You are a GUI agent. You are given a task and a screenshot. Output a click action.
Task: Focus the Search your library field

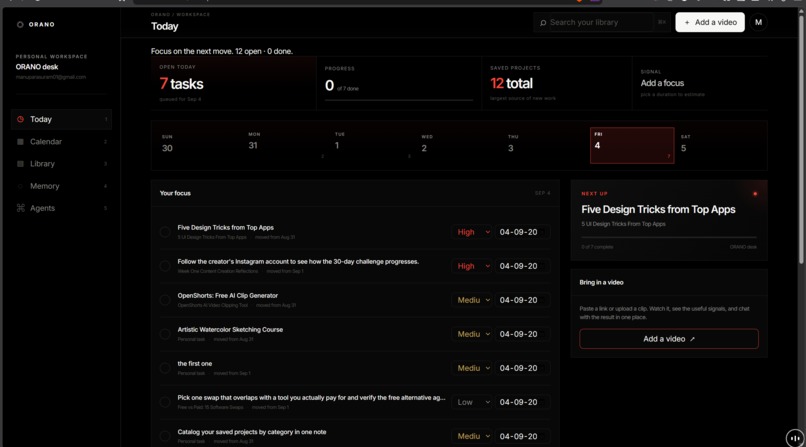pyautogui.click(x=601, y=23)
